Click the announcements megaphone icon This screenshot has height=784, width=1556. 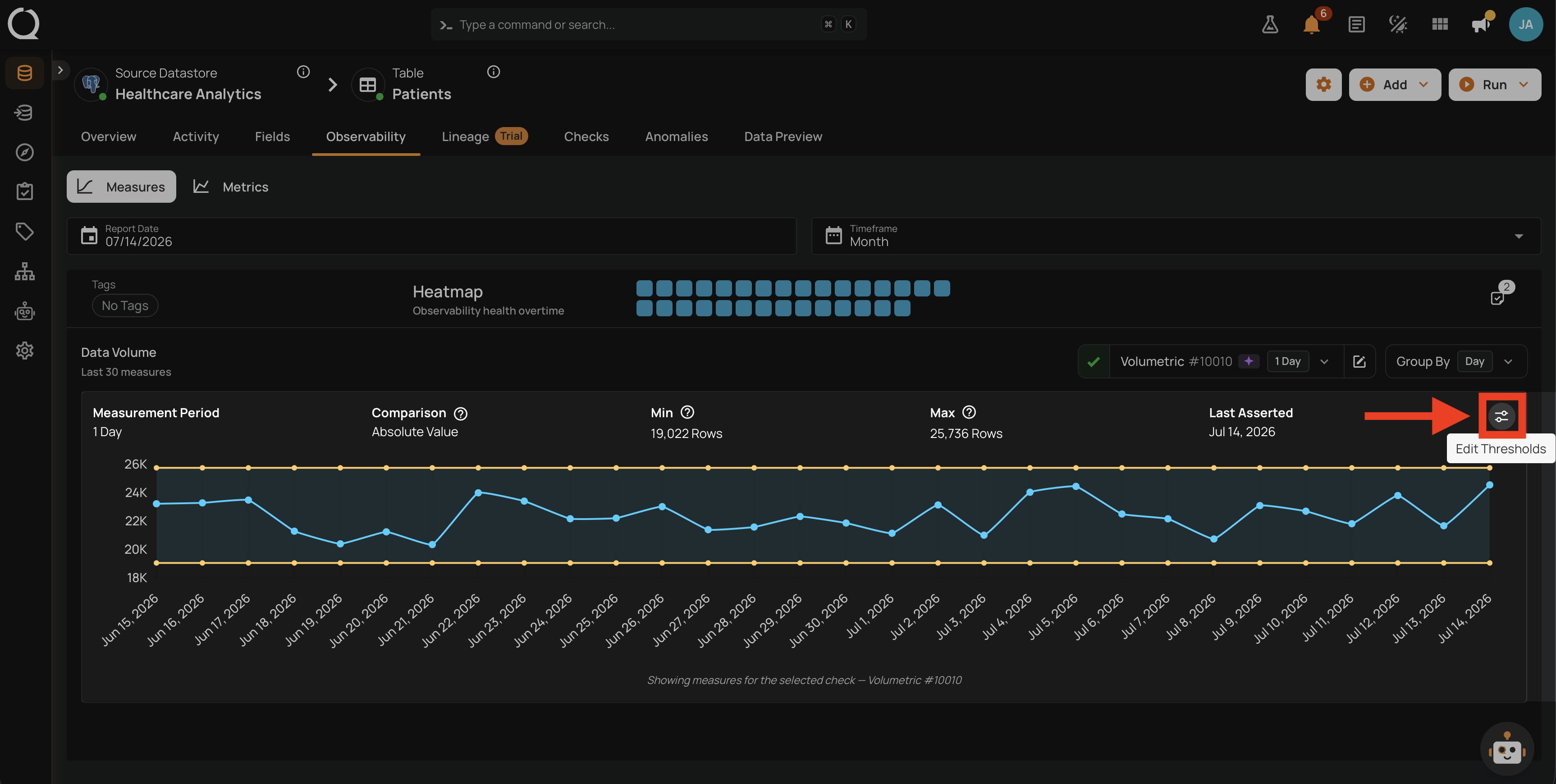tap(1481, 25)
